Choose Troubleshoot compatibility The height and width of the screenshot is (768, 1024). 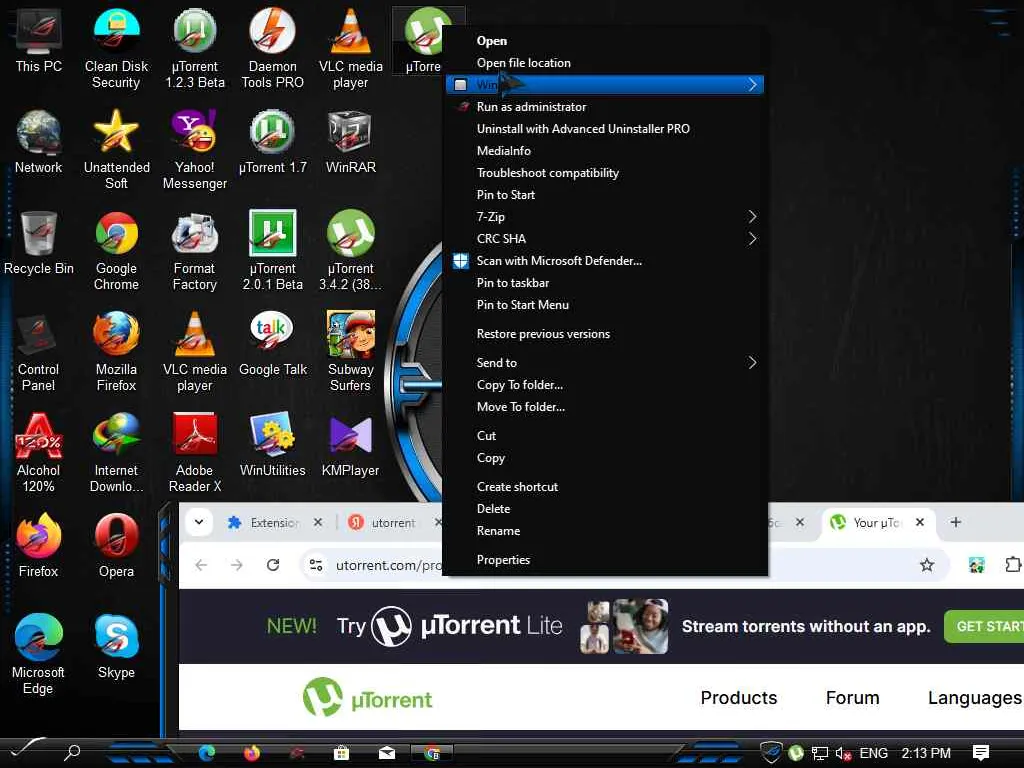[605, 172]
